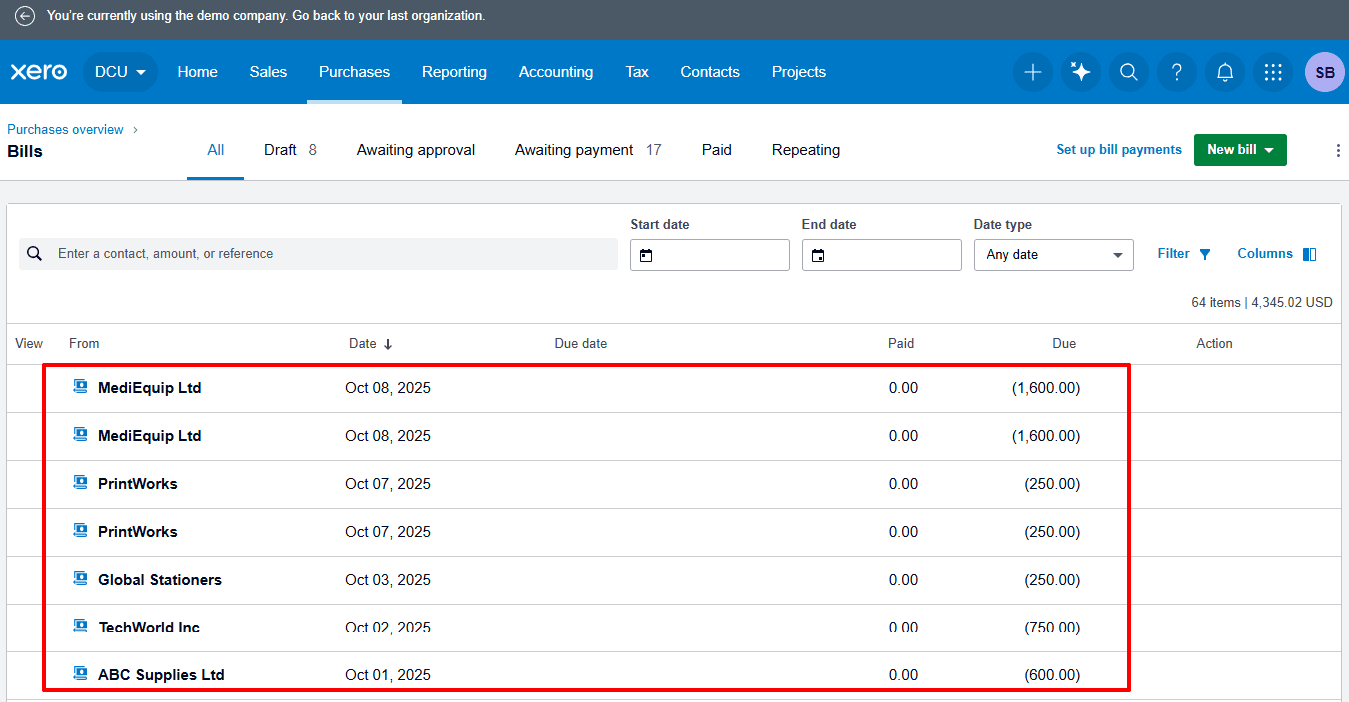The image size is (1349, 702).
Task: Open the help question mark menu
Action: 1177,72
